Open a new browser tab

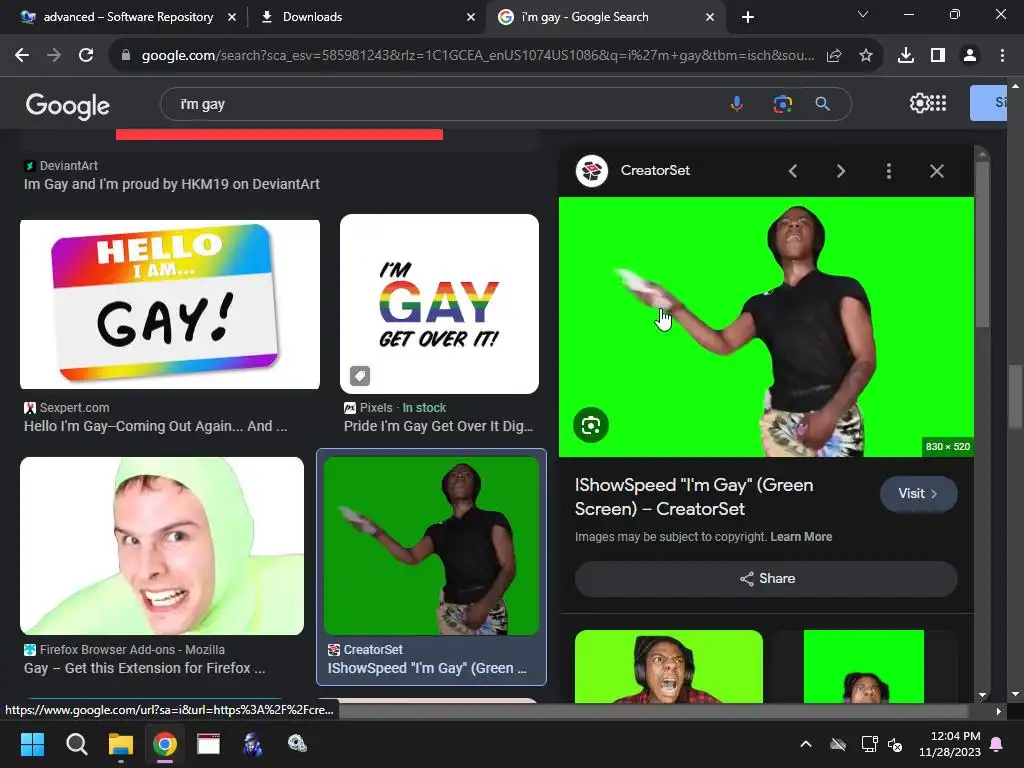(748, 17)
